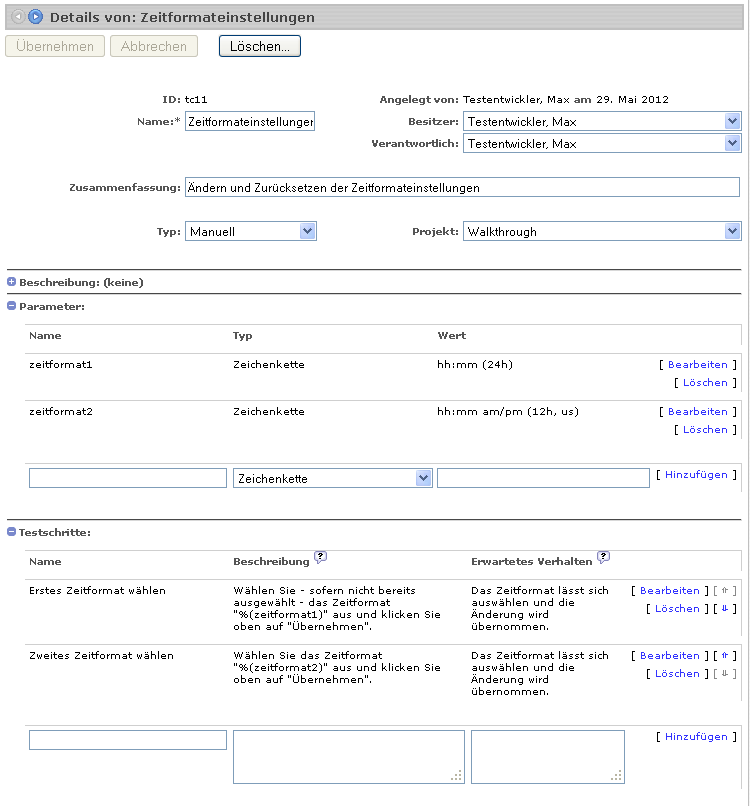The width and height of the screenshot is (750, 806).
Task: Open the Typ dropdown showing Manuell
Action: (x=307, y=232)
